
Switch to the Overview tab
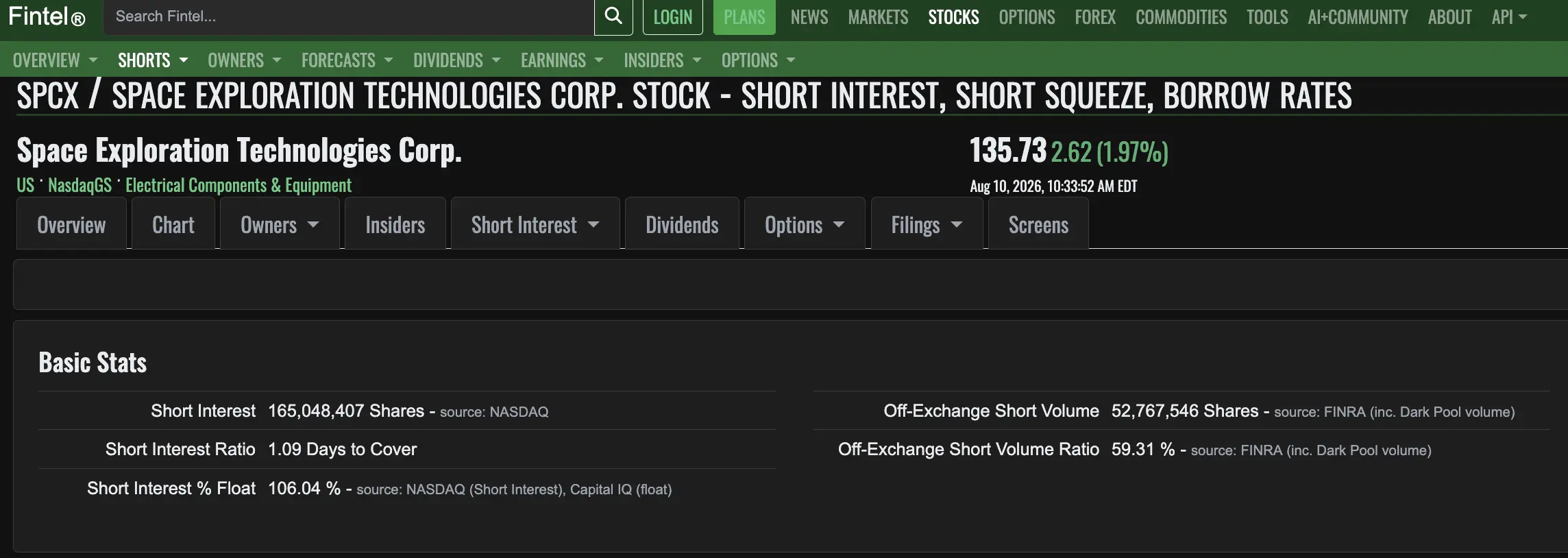(71, 225)
